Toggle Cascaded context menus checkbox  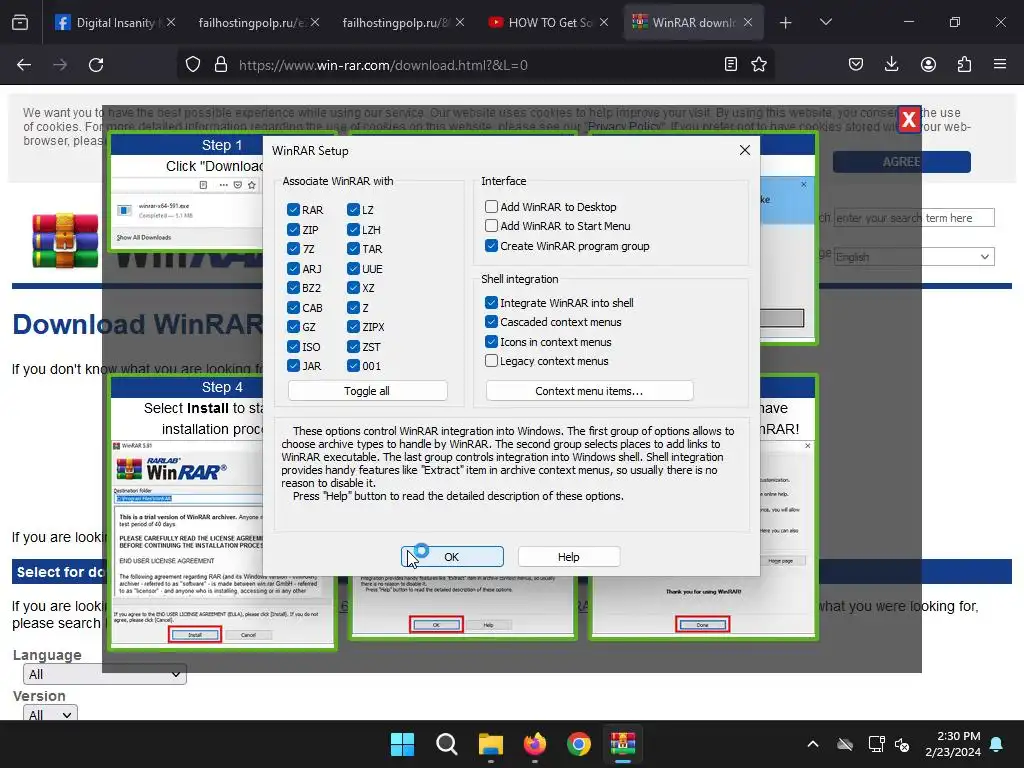tap(491, 322)
